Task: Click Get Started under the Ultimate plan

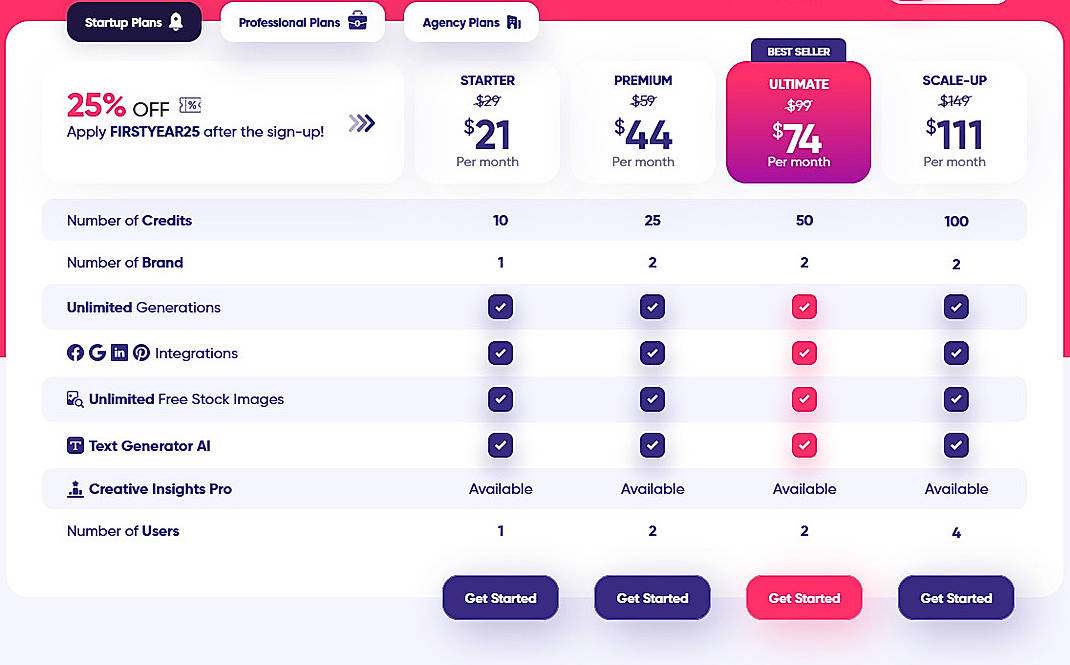Action: [x=804, y=597]
